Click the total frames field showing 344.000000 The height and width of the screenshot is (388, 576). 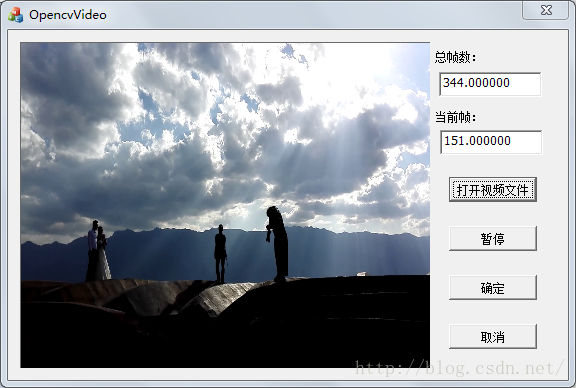coord(490,84)
